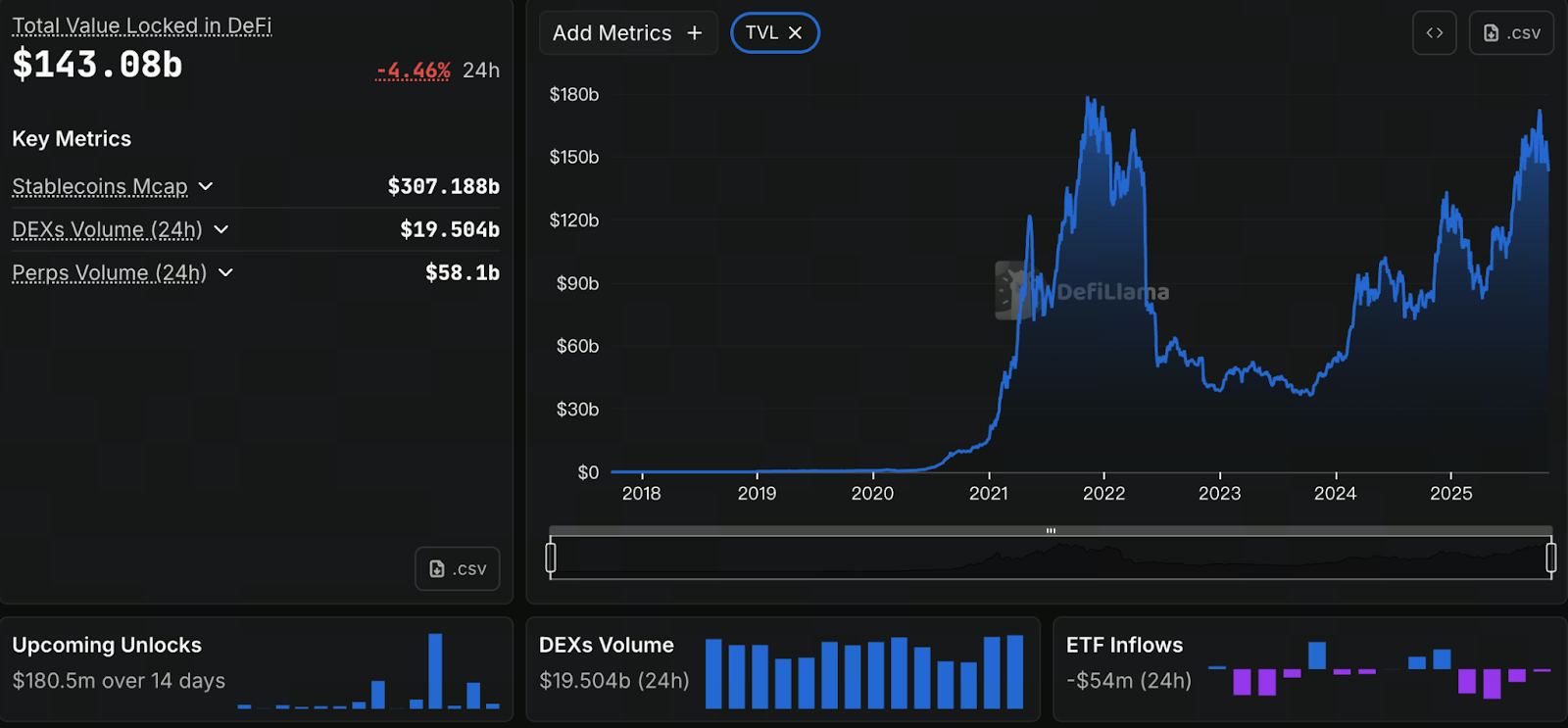Click the -4.46% 24h change value
The image size is (1568, 728).
[x=413, y=71]
